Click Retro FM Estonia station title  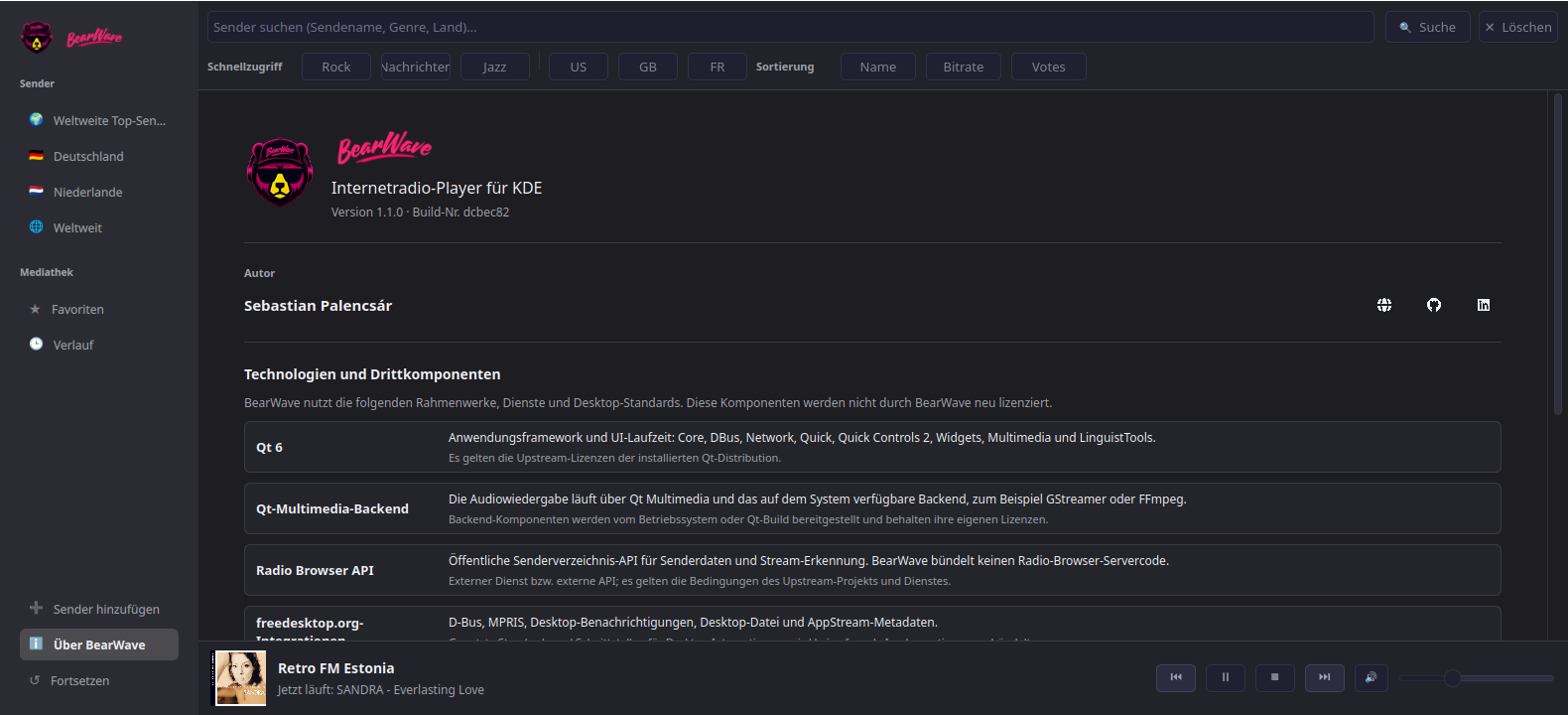click(336, 668)
